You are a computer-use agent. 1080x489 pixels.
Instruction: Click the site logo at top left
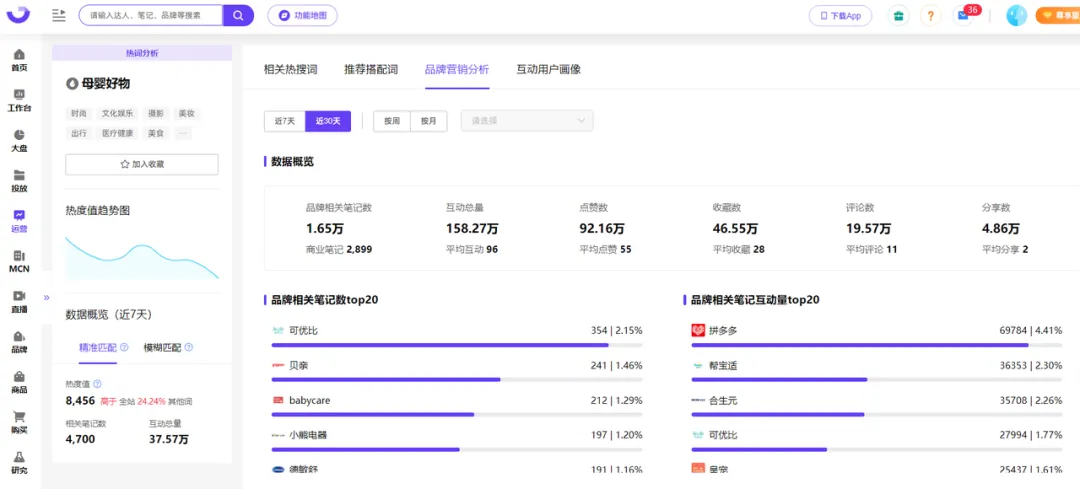click(19, 14)
